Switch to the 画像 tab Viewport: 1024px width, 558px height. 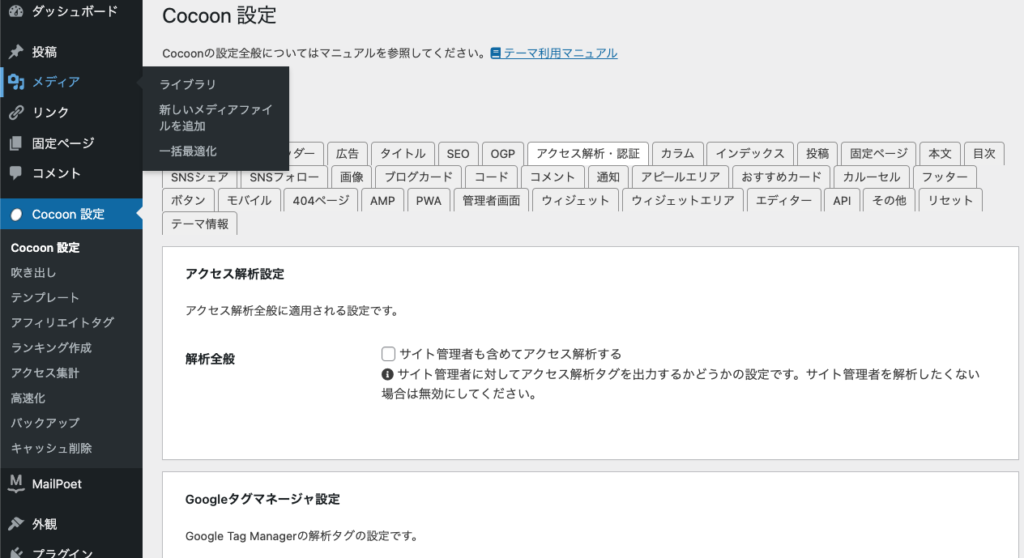pyautogui.click(x=351, y=177)
